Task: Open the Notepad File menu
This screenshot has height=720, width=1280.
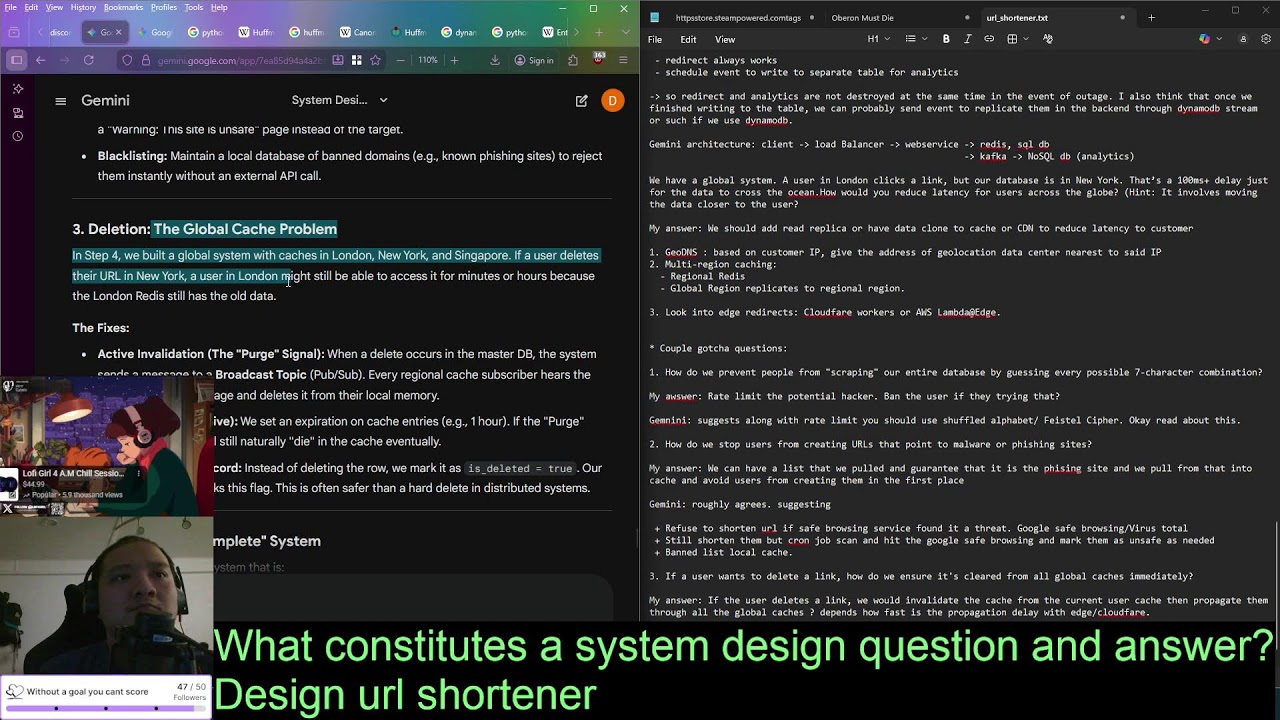Action: coord(655,39)
